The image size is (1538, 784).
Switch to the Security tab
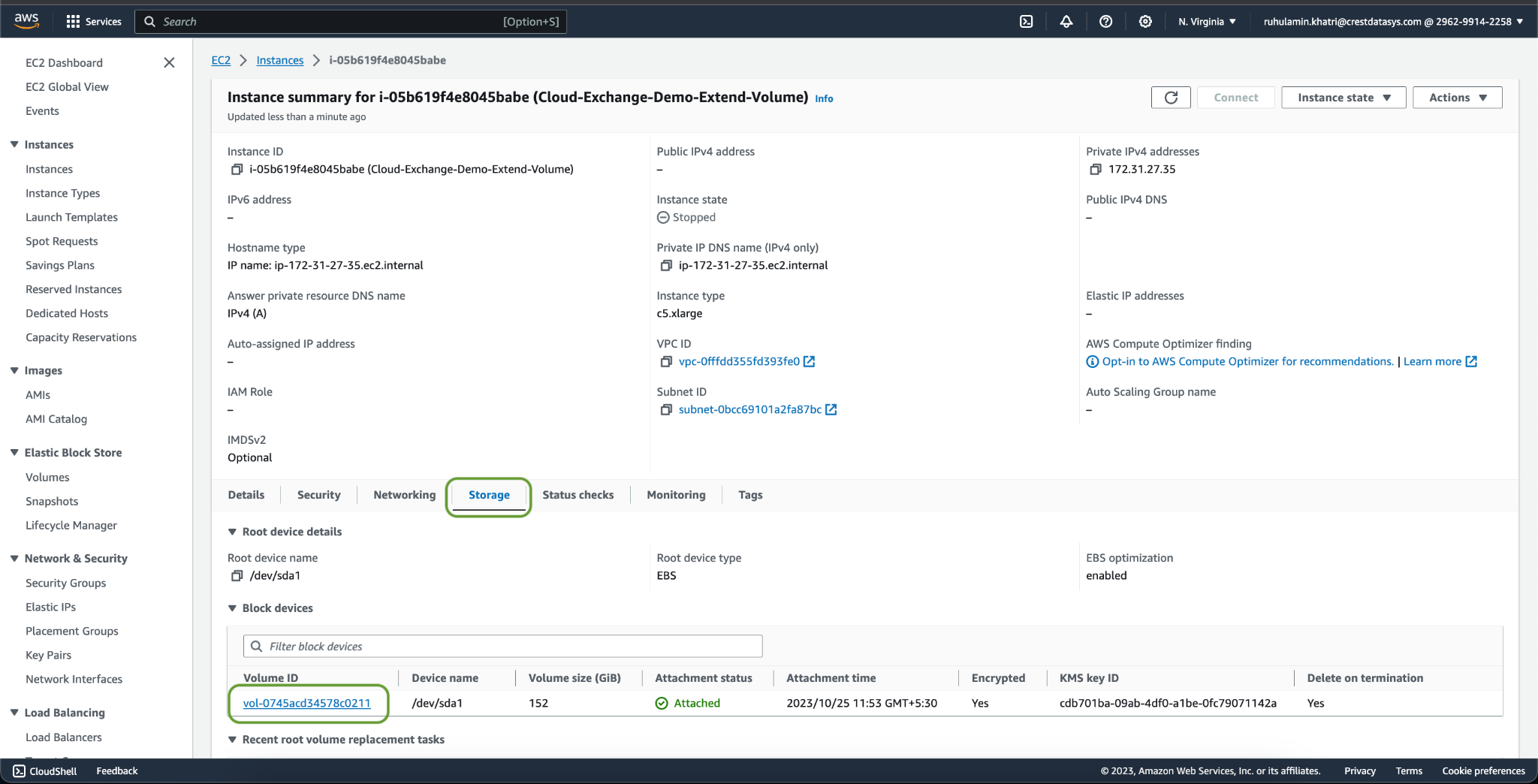[x=318, y=495]
